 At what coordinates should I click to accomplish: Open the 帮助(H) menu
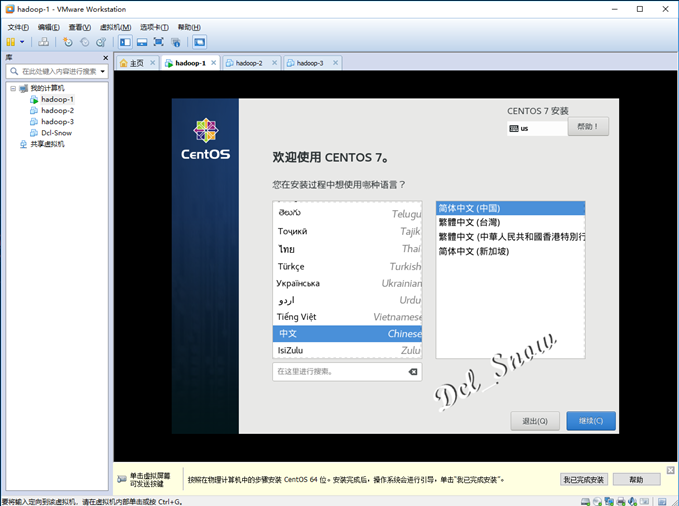(x=189, y=27)
